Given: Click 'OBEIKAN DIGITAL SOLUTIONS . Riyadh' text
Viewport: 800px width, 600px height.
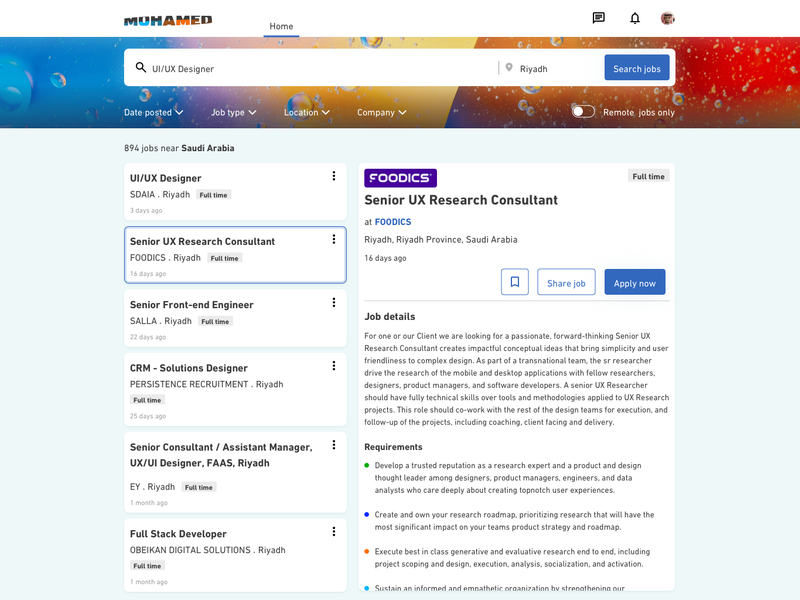Looking at the screenshot, I should coord(208,550).
